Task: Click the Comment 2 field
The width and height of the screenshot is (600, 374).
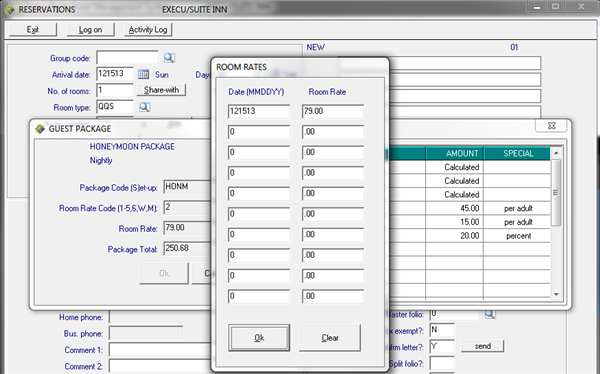Action: click(160, 366)
